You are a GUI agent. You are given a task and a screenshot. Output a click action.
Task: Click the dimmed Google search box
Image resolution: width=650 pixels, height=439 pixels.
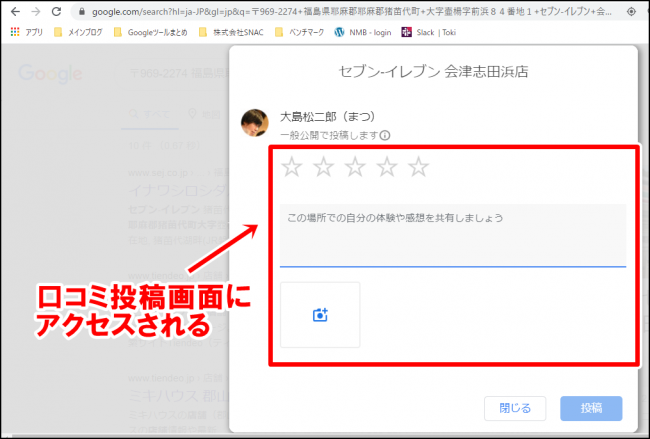click(x=172, y=74)
